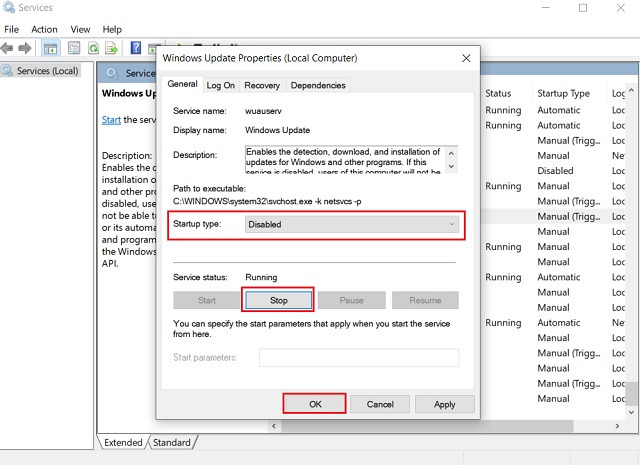The height and width of the screenshot is (465, 640).
Task: Click the horizontal scrollbar left arrow
Action: tap(274, 426)
